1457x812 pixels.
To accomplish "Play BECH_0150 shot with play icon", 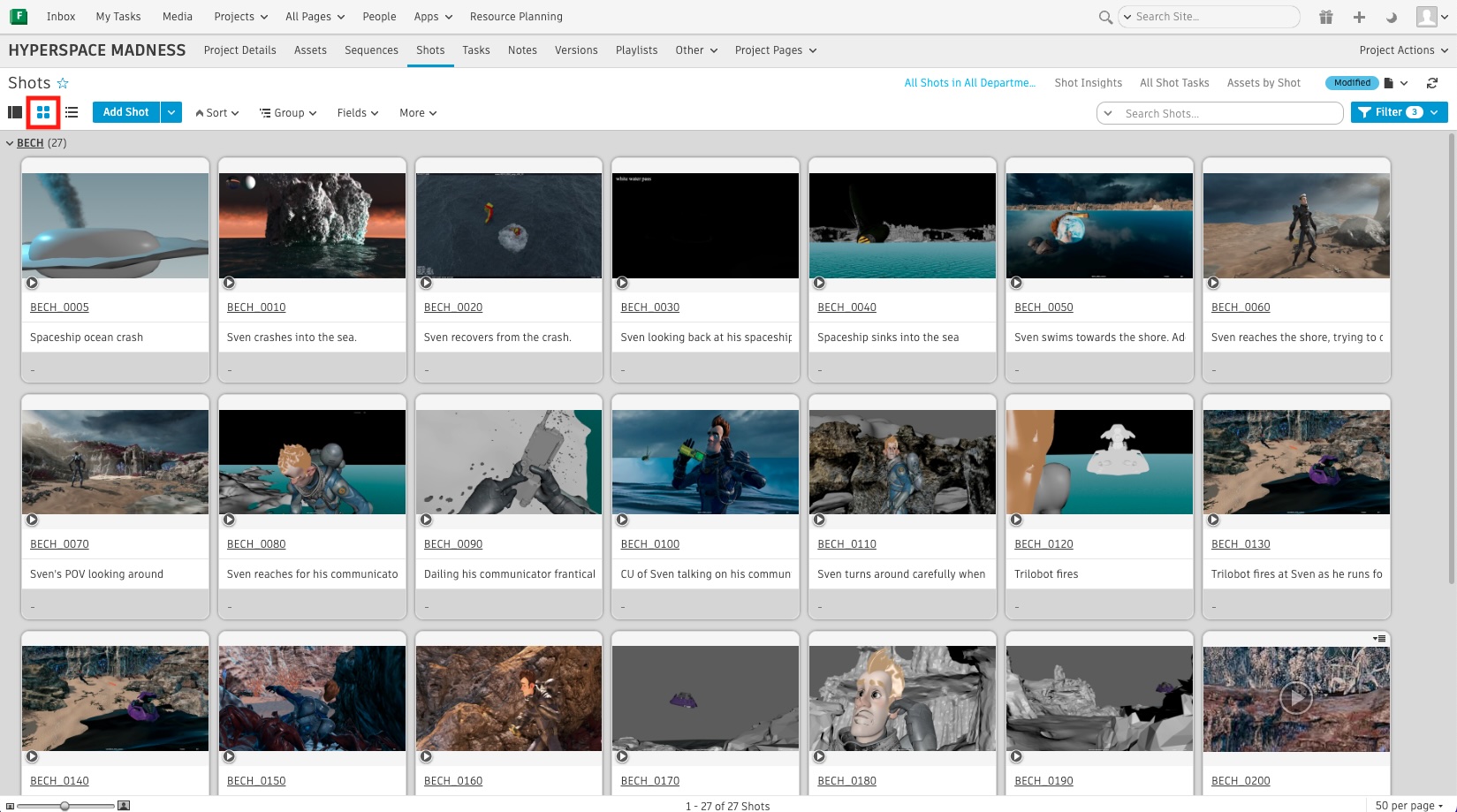I will tap(229, 756).
